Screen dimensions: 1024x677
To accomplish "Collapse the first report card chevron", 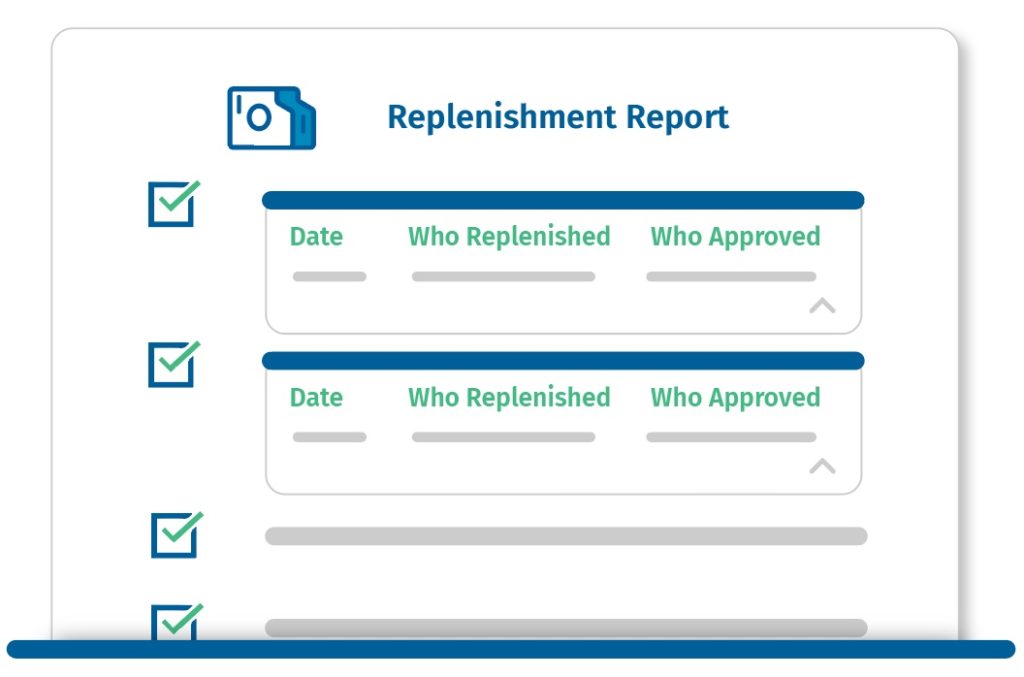I will (822, 305).
